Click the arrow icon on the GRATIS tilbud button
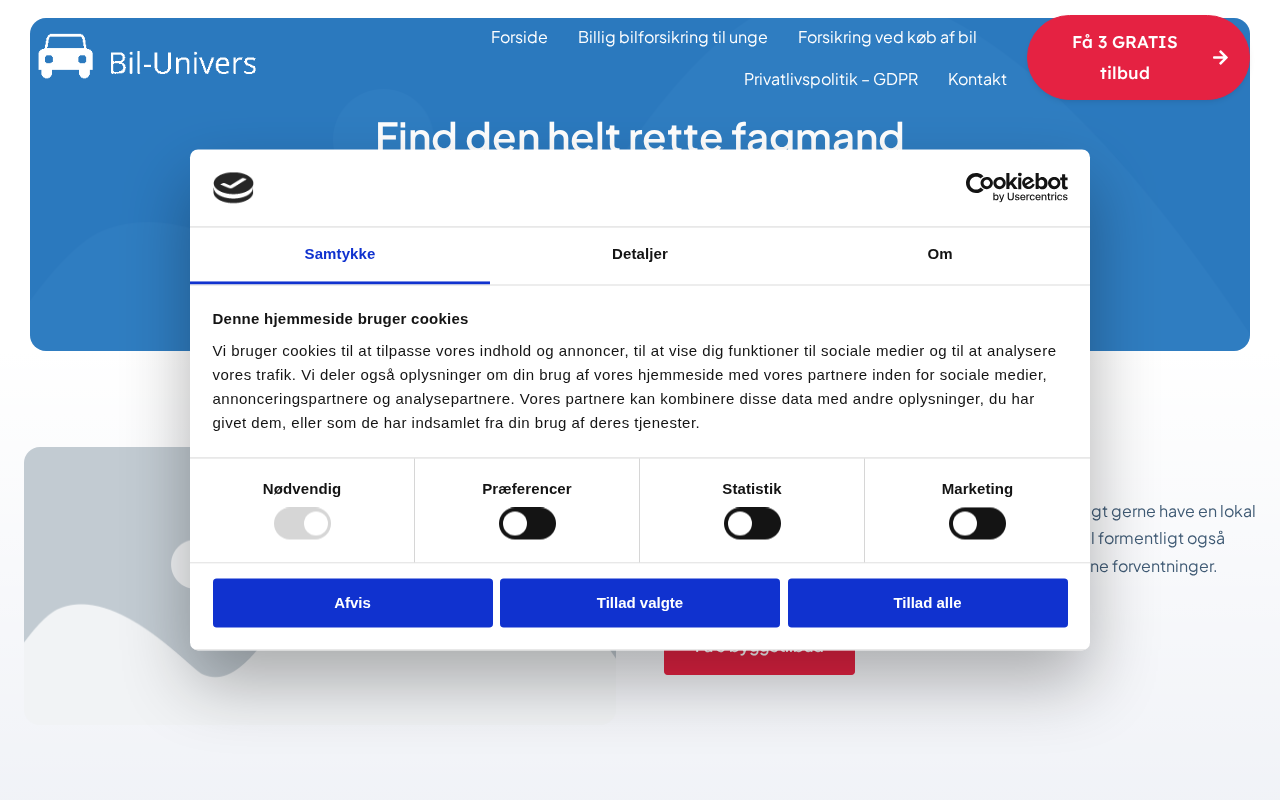The image size is (1280, 800). pos(1220,57)
